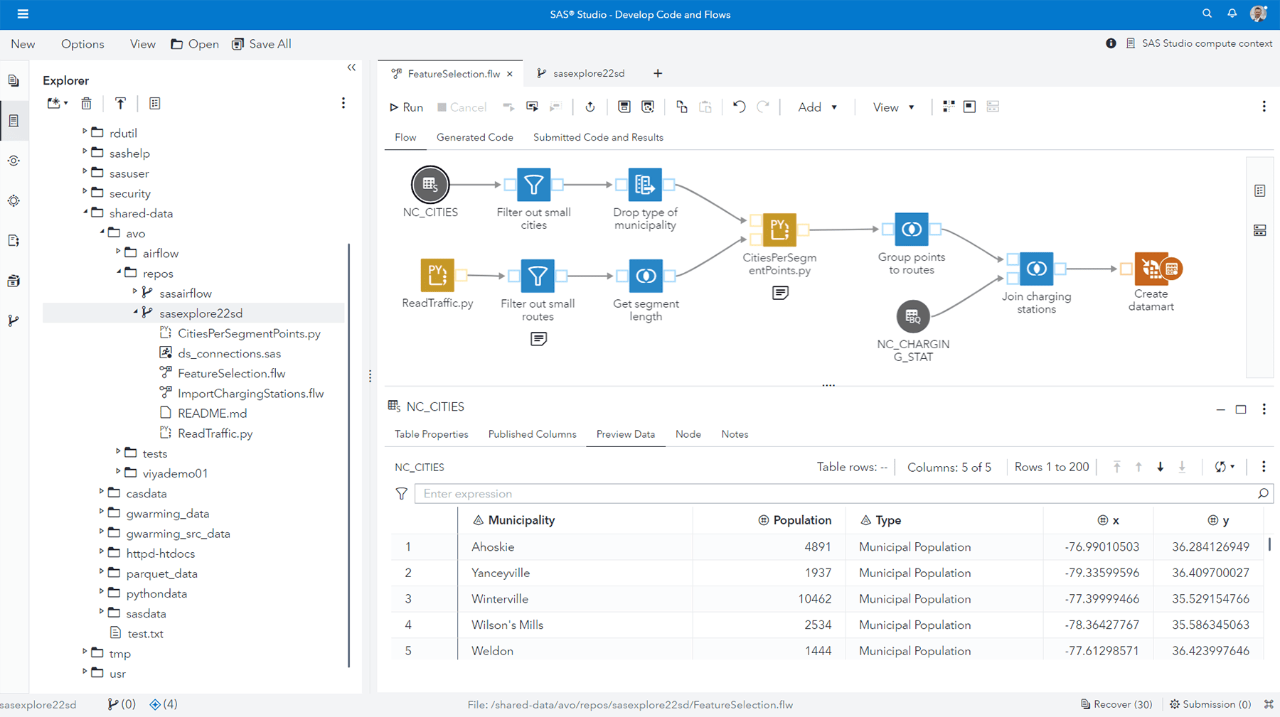Click the CitiesPerSegmentPoints.py Python node
The width and height of the screenshot is (1280, 717).
click(779, 229)
